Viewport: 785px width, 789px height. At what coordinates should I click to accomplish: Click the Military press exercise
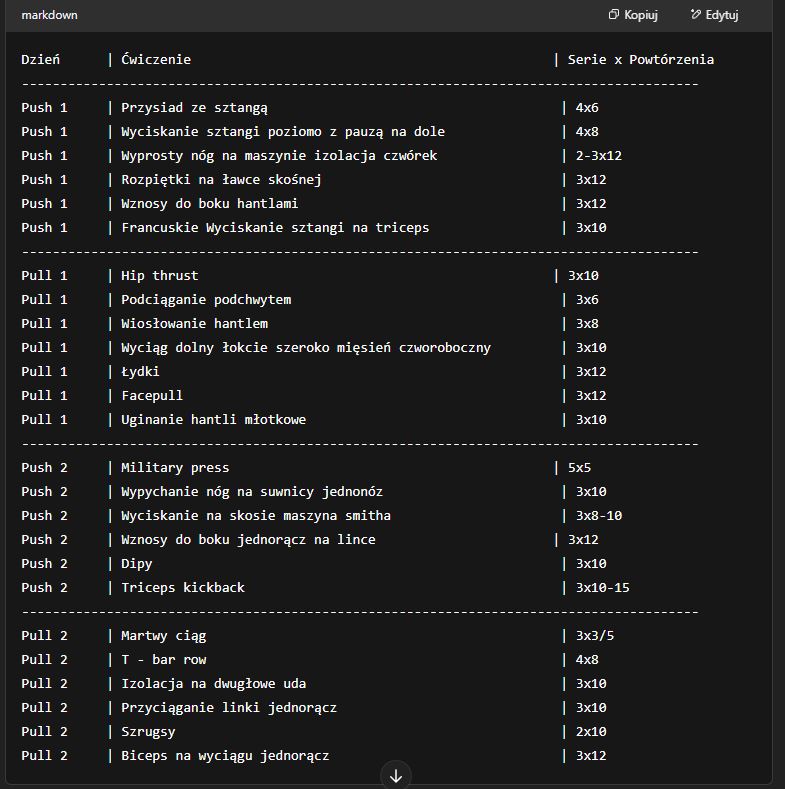point(175,468)
